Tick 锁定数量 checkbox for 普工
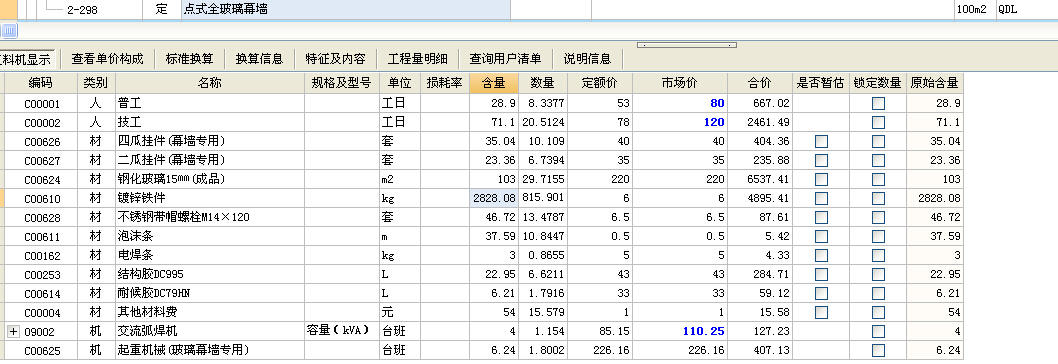The height and width of the screenshot is (364, 1058). (x=878, y=104)
